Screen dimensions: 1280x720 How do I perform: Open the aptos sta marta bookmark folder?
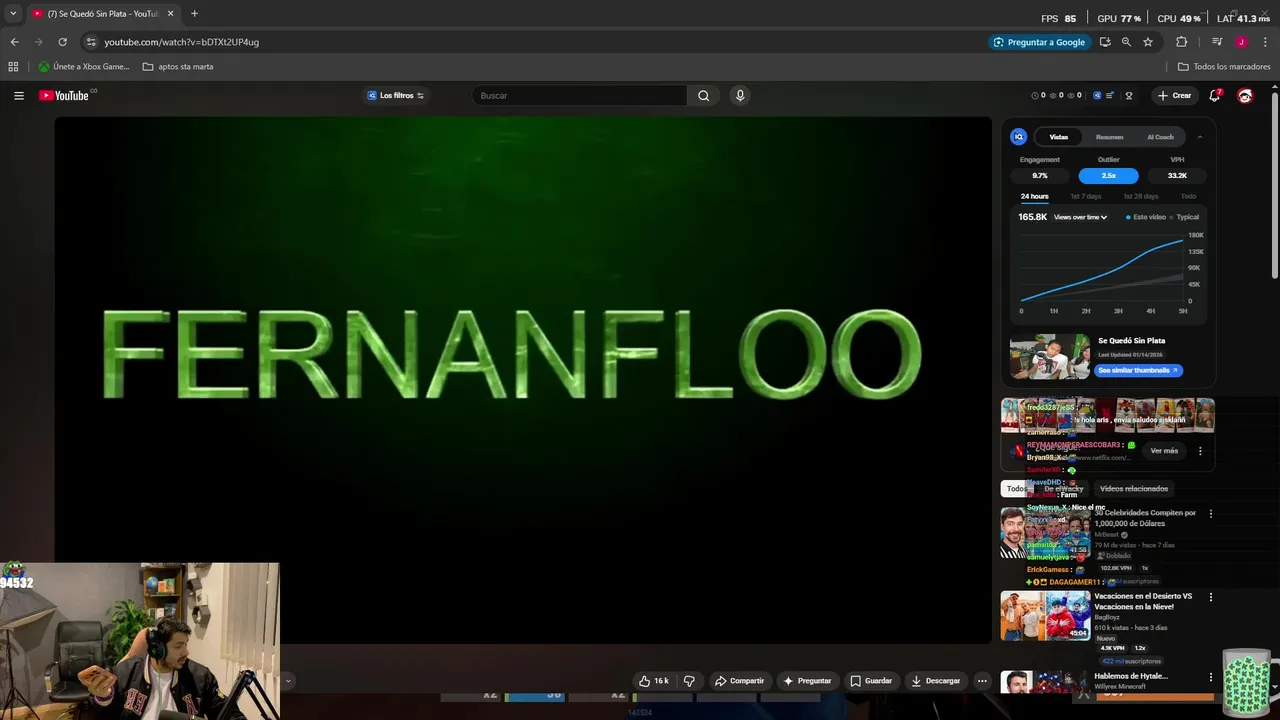coord(178,67)
